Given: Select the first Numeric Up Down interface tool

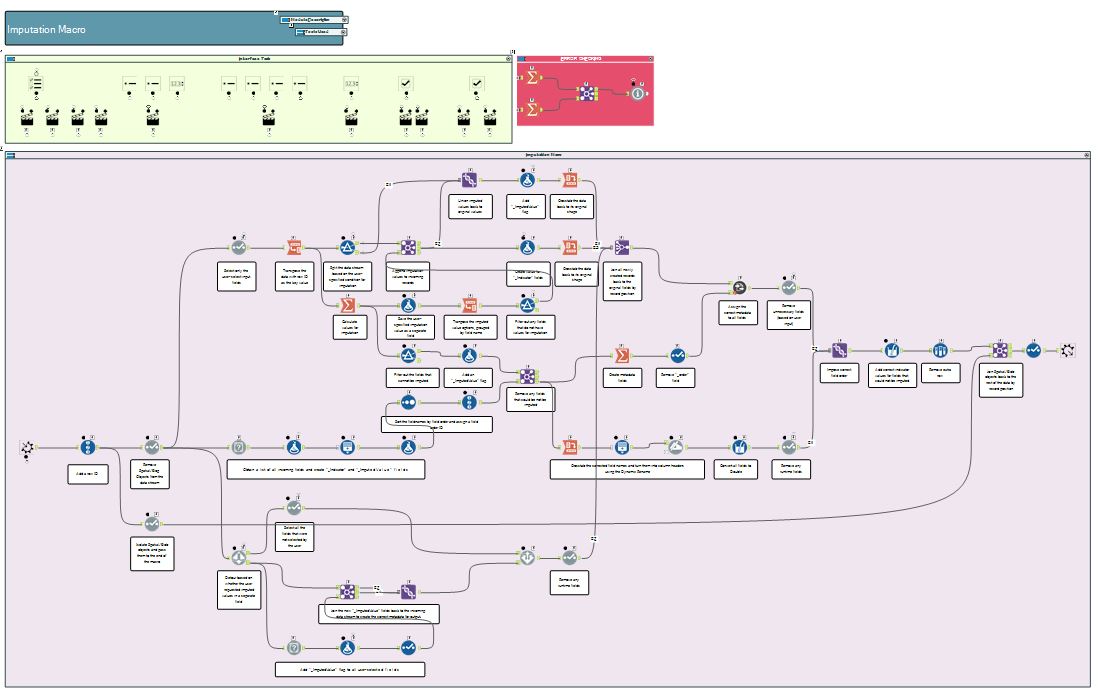Looking at the screenshot, I should click(x=177, y=83).
